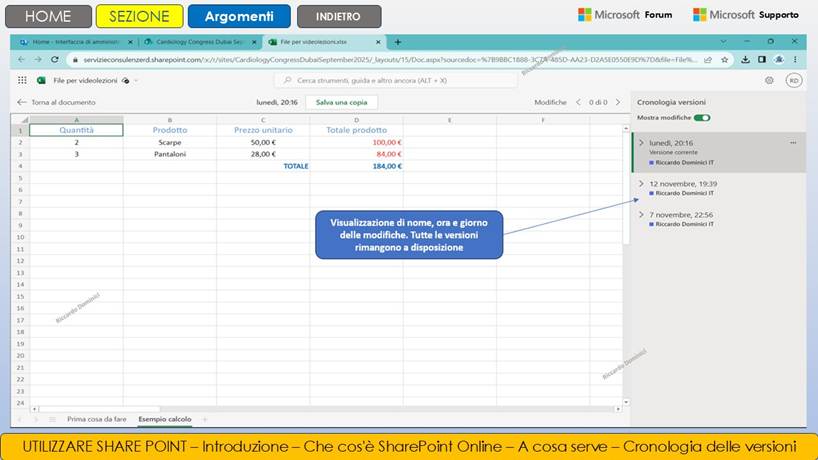Select the 100,00 € cell
The image size is (818, 460).
click(x=356, y=142)
